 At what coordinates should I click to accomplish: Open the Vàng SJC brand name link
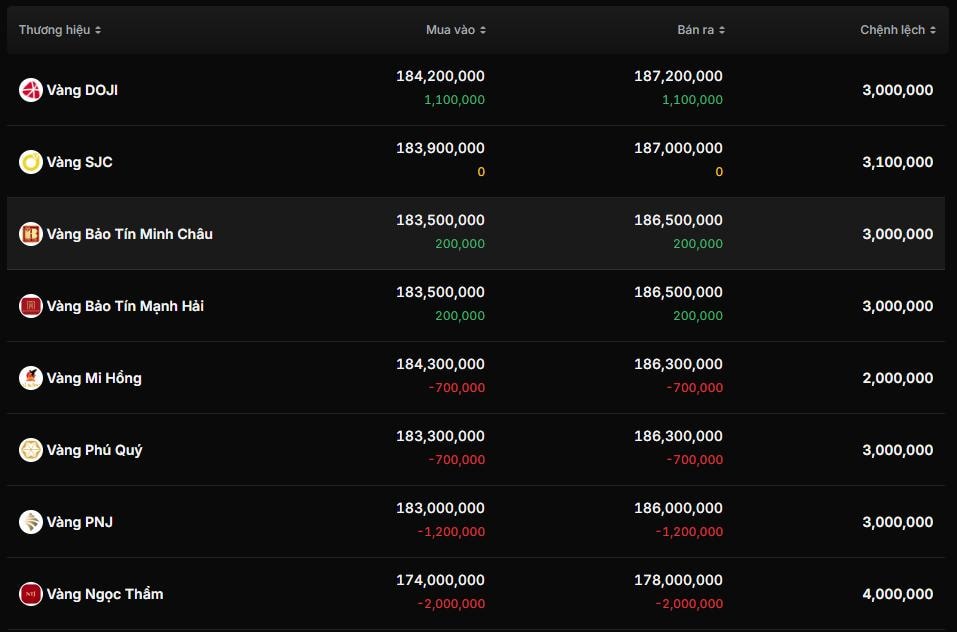click(x=80, y=162)
